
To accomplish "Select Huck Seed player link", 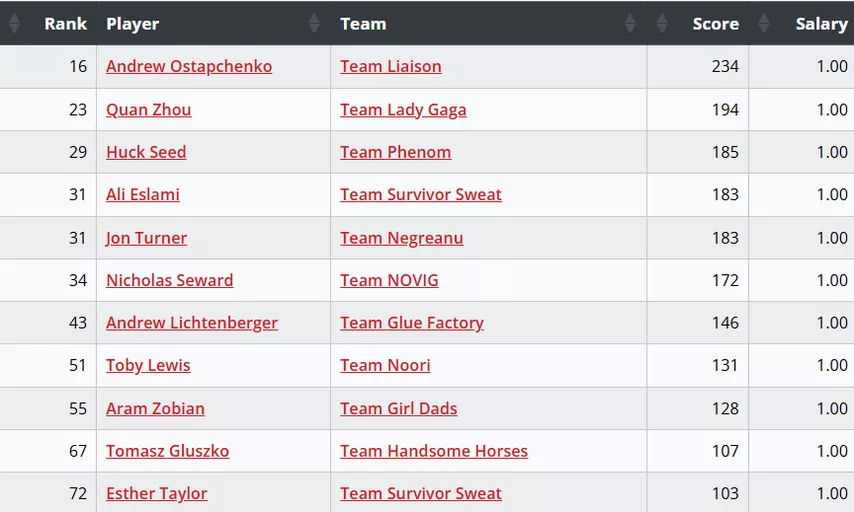I will [x=146, y=152].
